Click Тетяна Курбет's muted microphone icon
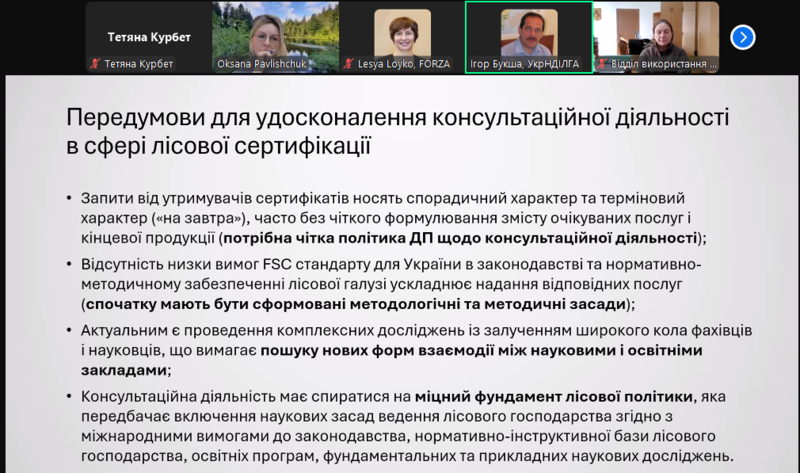This screenshot has height=473, width=800. [96, 64]
